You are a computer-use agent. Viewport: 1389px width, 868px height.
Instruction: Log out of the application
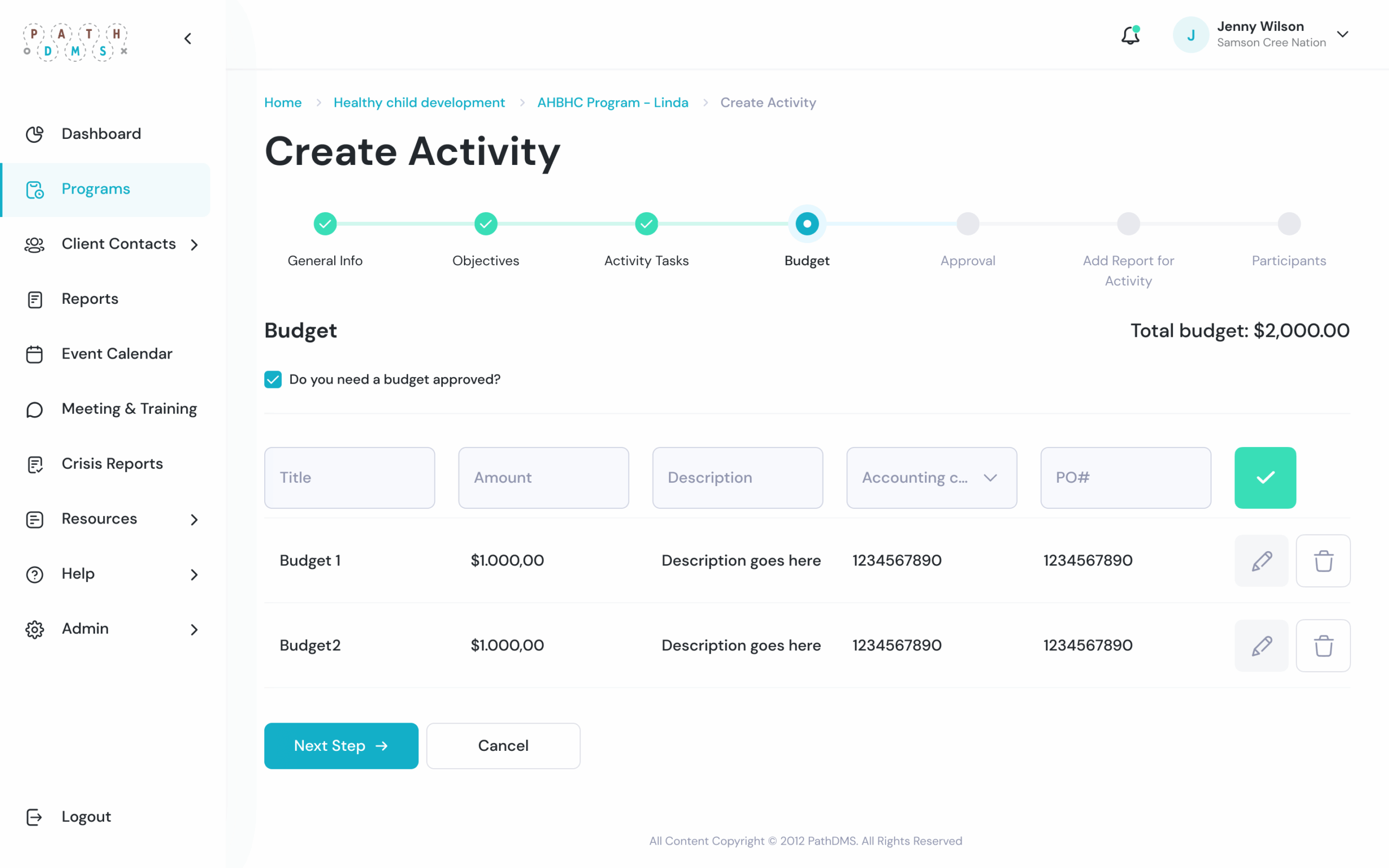[x=86, y=817]
